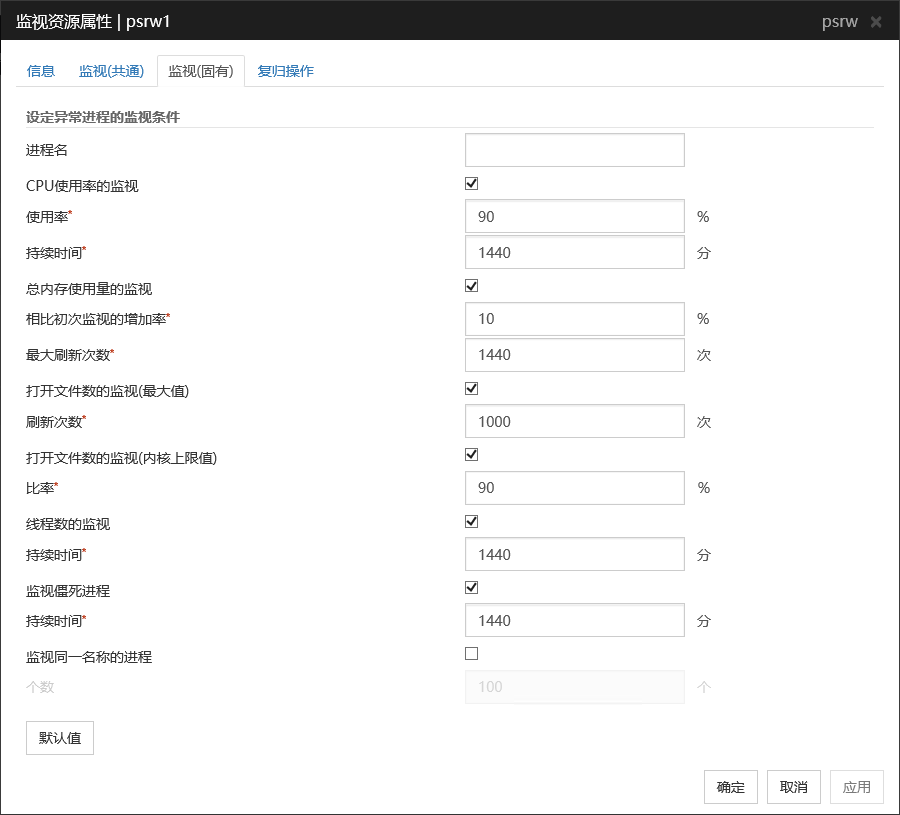
Task: Enable 监视同一名称的进程 checkbox
Action: pos(472,654)
